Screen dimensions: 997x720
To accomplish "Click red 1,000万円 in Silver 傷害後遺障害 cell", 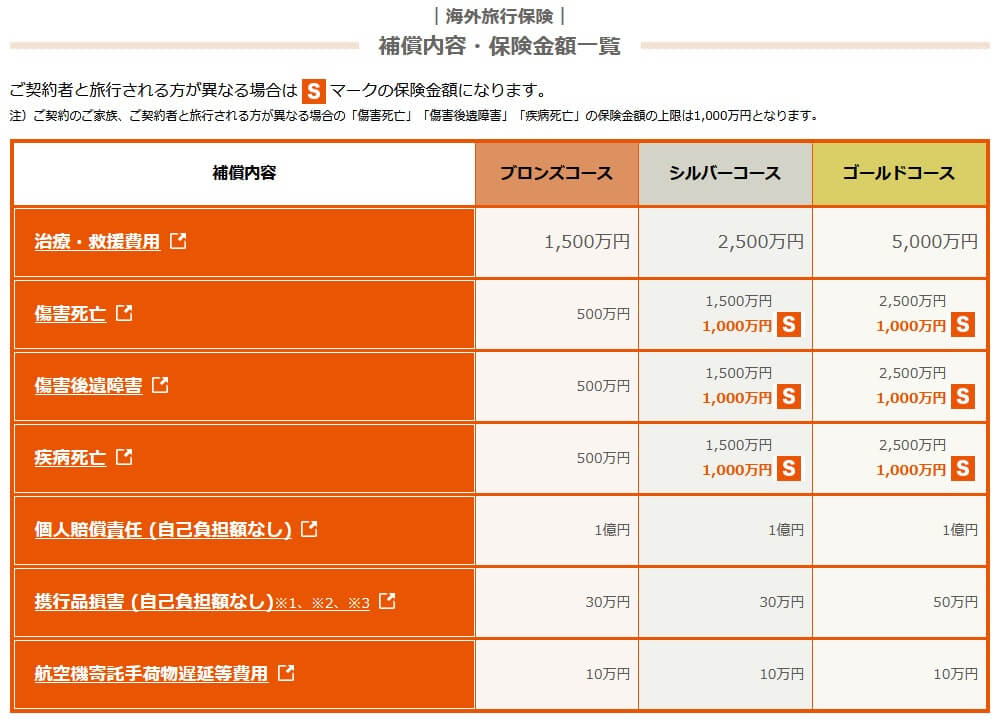I will 737,398.
